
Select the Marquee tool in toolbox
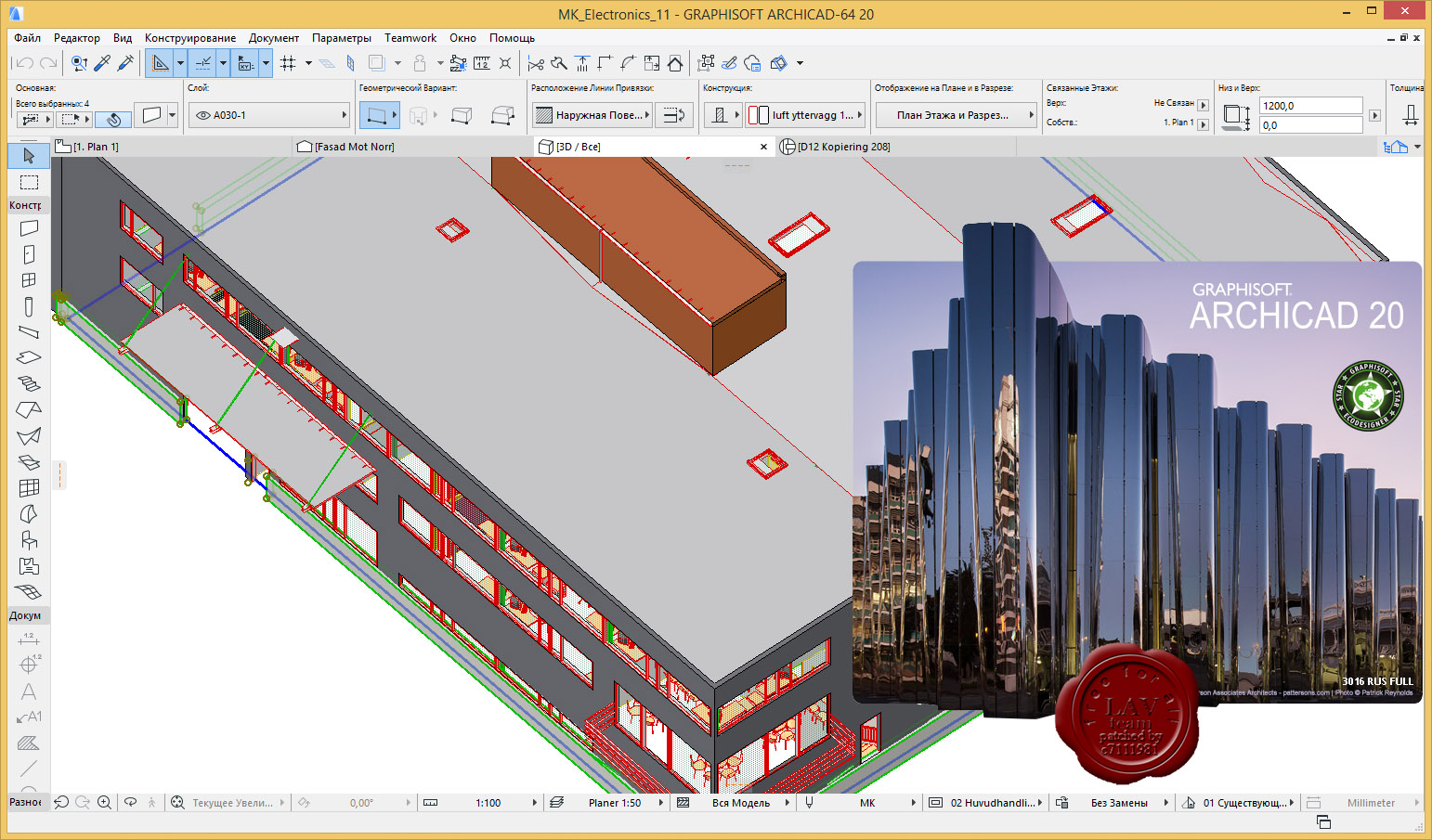(x=29, y=182)
